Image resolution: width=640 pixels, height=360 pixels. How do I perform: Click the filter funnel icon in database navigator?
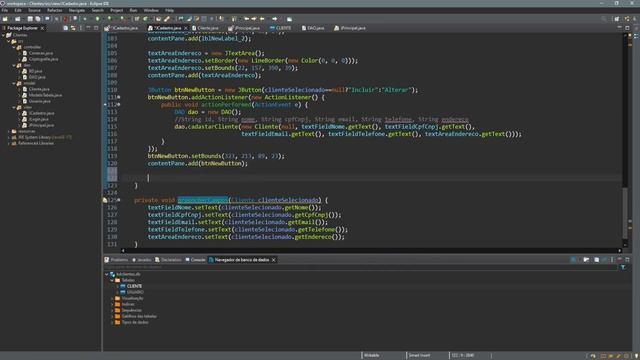623,267
